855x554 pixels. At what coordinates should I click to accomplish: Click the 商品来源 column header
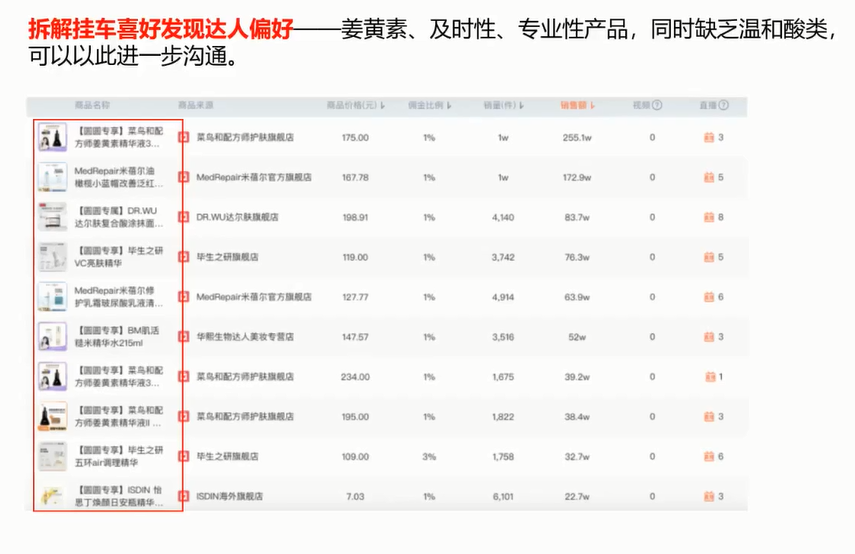click(x=195, y=105)
